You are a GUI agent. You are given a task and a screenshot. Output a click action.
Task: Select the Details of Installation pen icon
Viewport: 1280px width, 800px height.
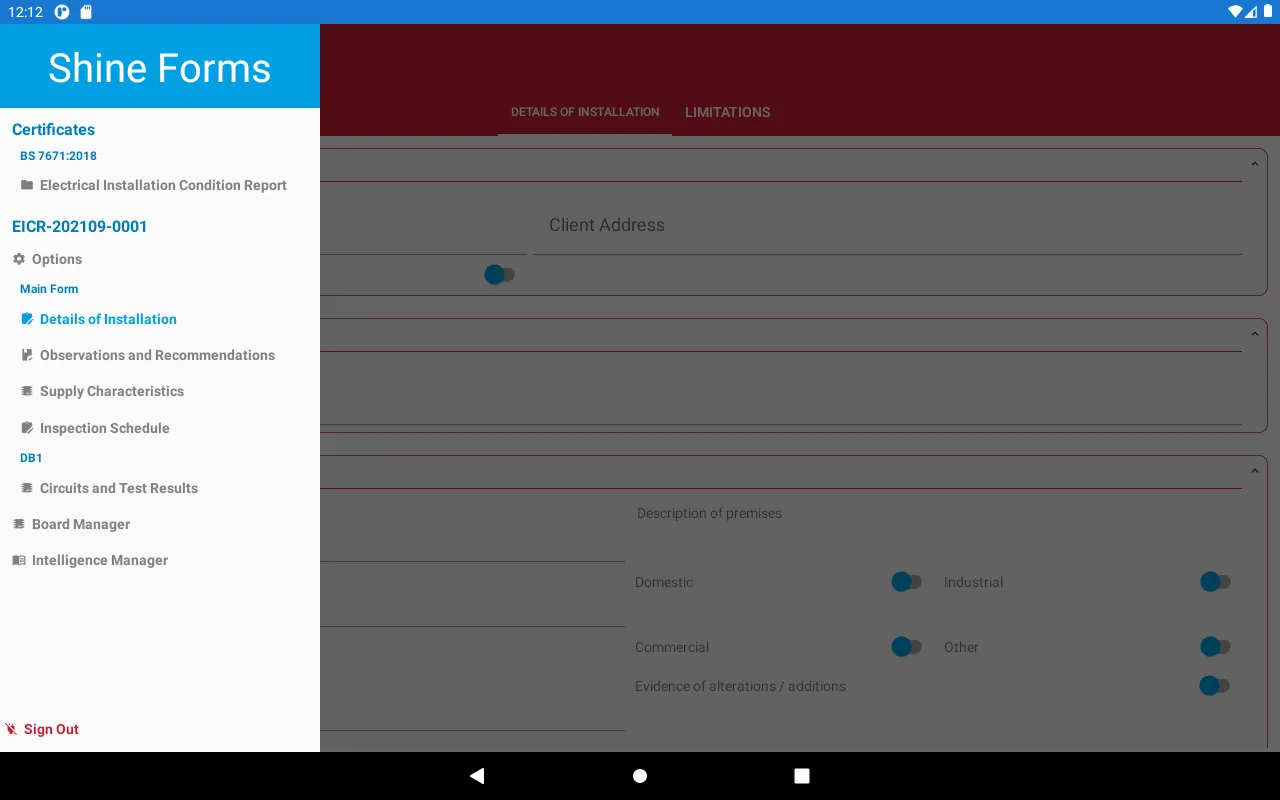[26, 319]
